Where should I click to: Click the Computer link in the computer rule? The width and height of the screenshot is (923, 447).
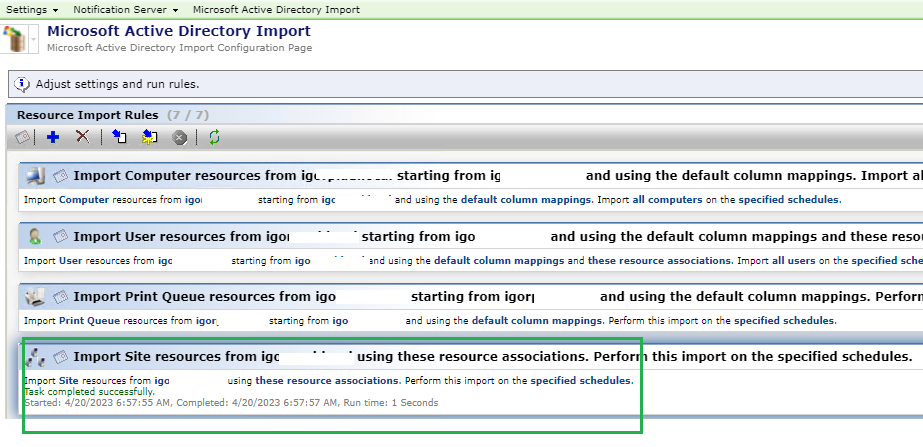click(x=84, y=200)
